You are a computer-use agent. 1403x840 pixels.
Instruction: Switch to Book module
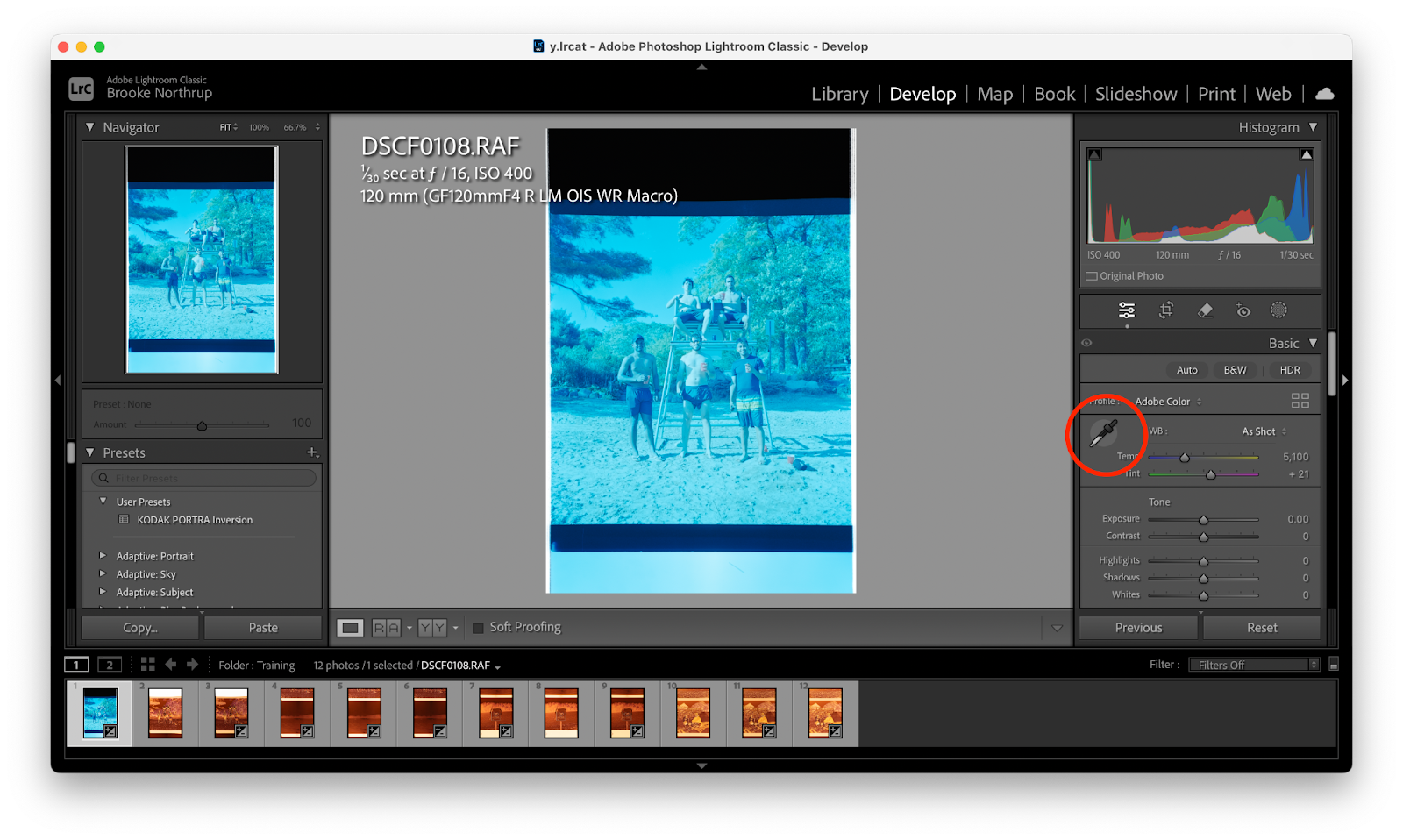(1055, 94)
